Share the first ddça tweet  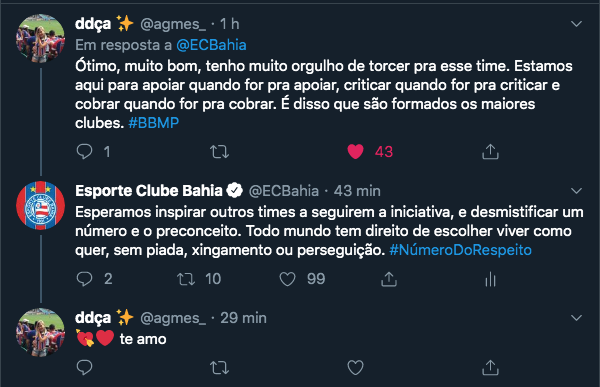[490, 152]
